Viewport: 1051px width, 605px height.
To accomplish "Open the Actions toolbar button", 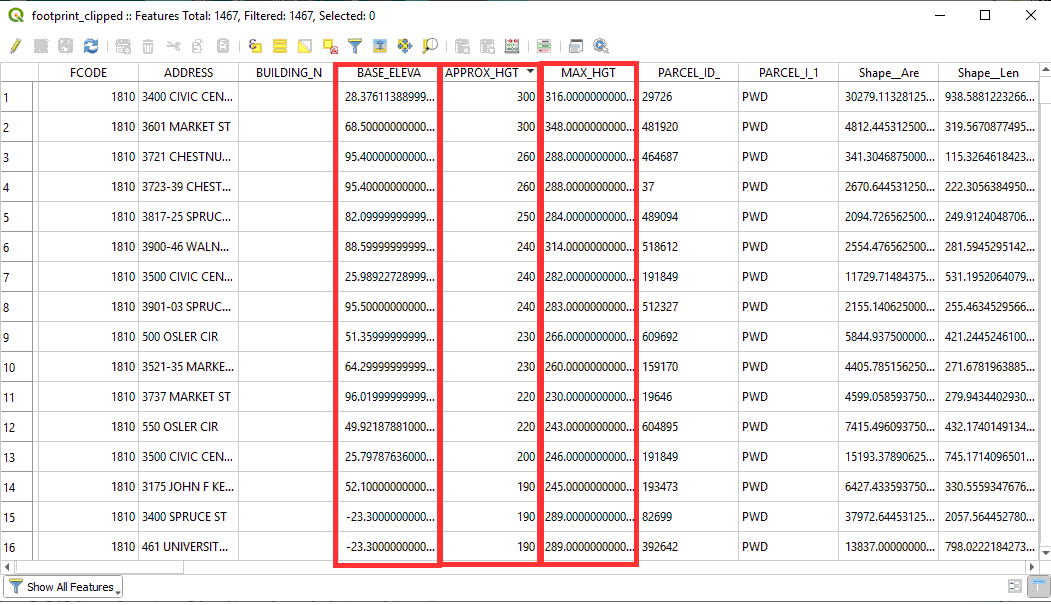I will point(600,46).
